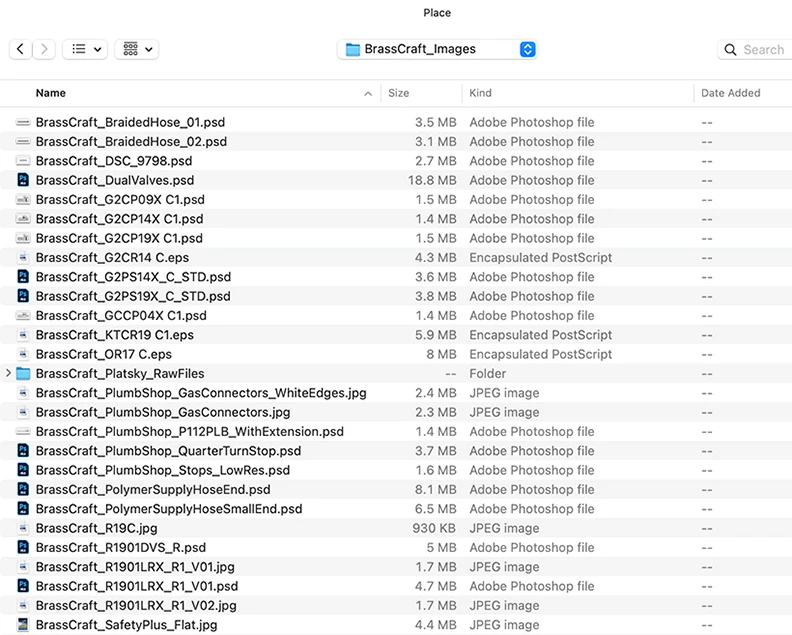The width and height of the screenshot is (792, 635).
Task: Click the magnifying glass search icon
Action: (730, 50)
